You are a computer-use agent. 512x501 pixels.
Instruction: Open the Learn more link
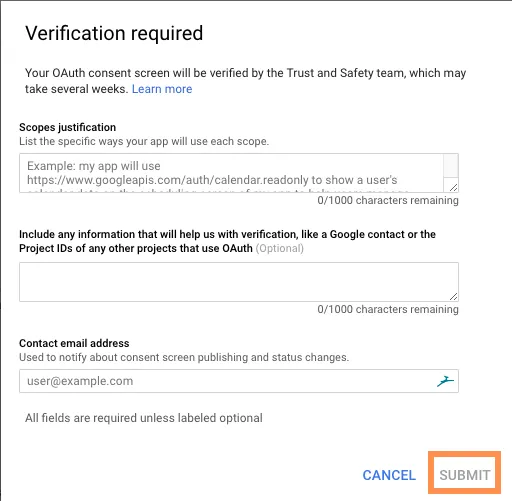pyautogui.click(x=162, y=89)
